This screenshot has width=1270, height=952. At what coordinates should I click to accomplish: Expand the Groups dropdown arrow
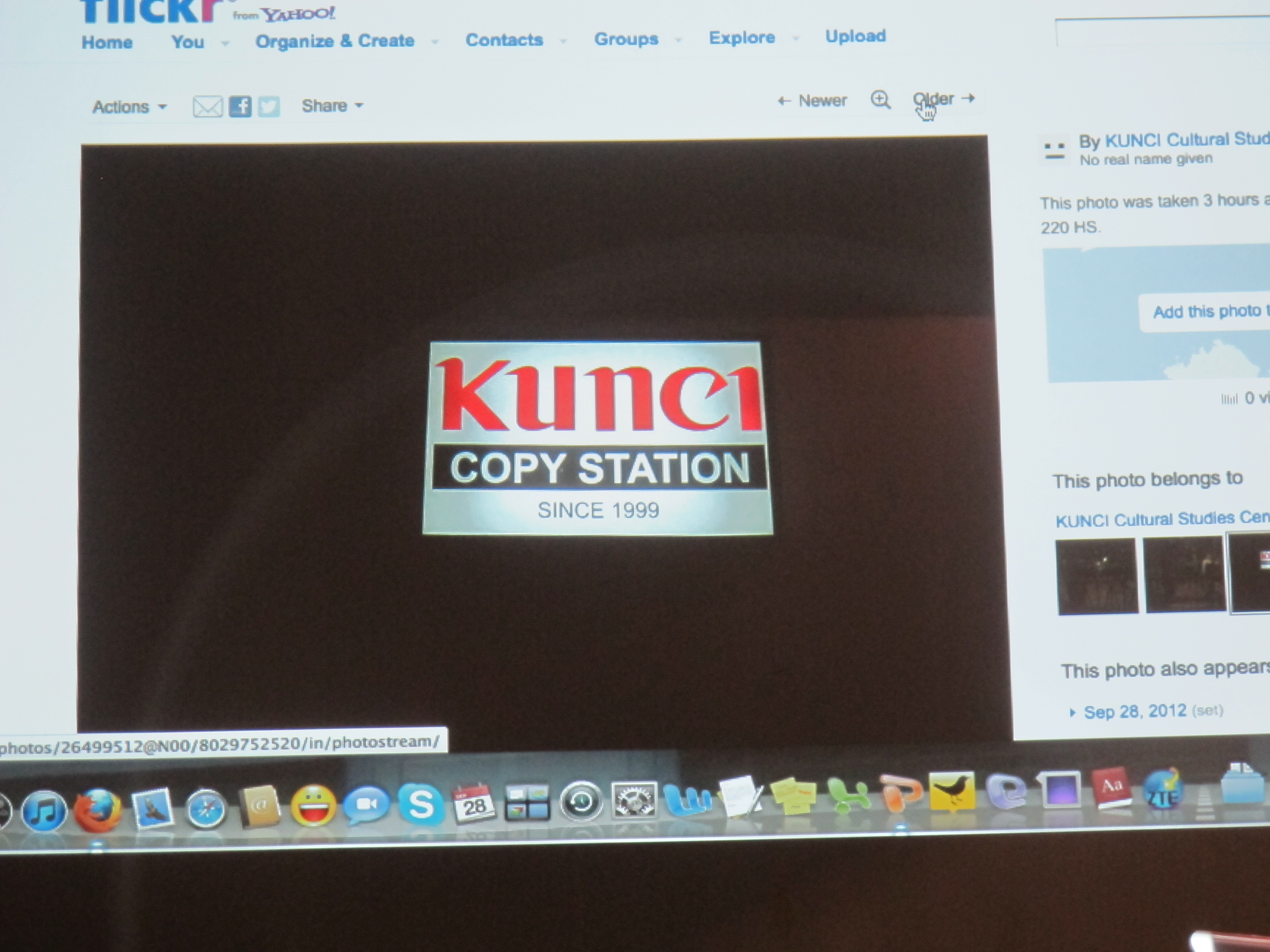point(679,40)
